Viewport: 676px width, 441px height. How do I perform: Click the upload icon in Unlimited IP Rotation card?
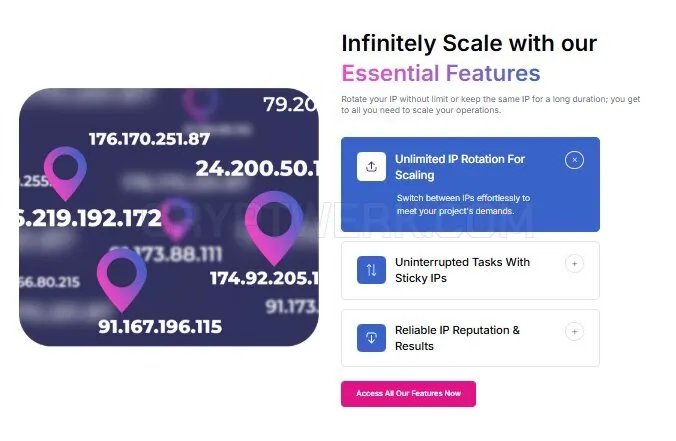(371, 166)
